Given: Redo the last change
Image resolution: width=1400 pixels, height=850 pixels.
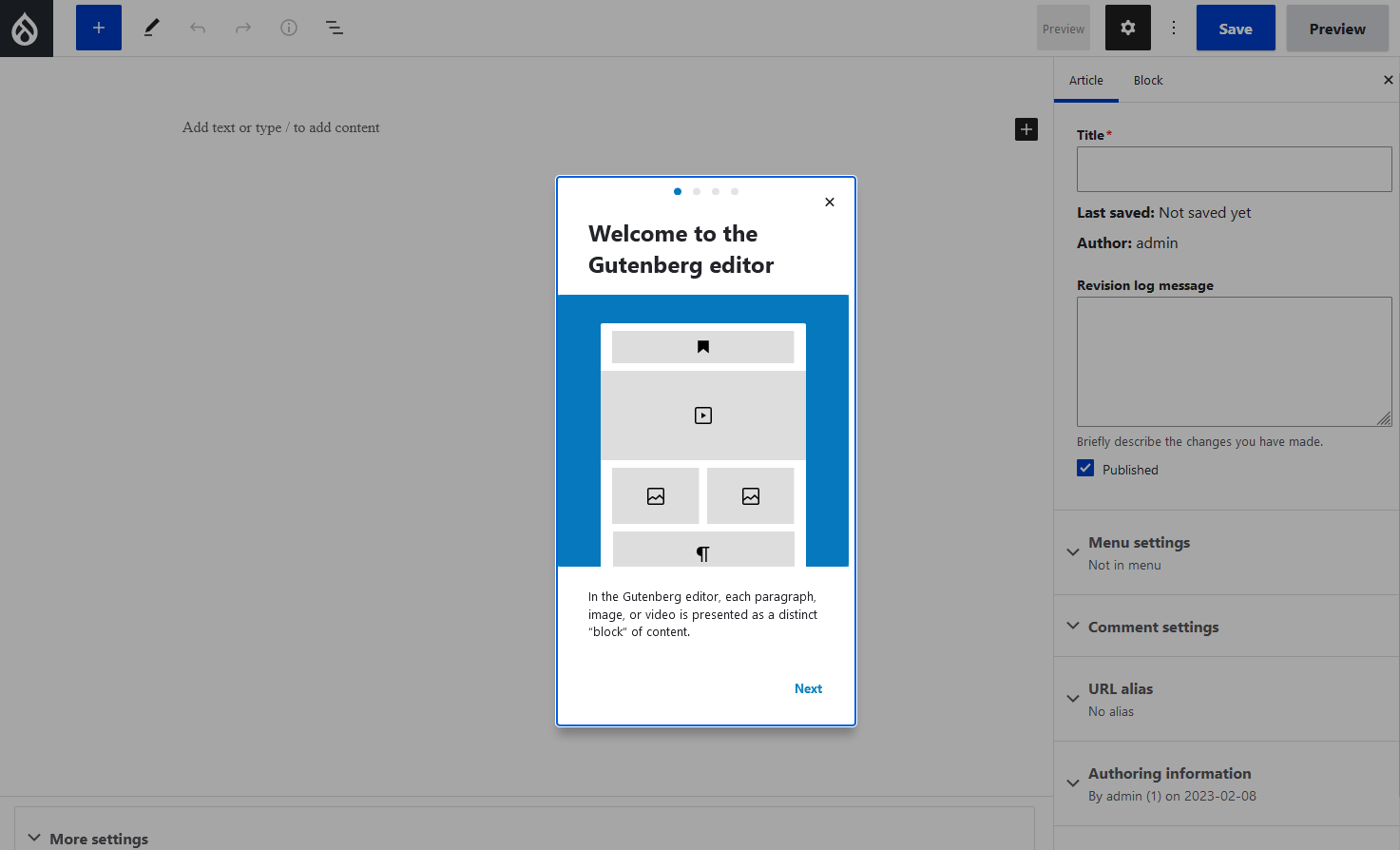Looking at the screenshot, I should 243,28.
